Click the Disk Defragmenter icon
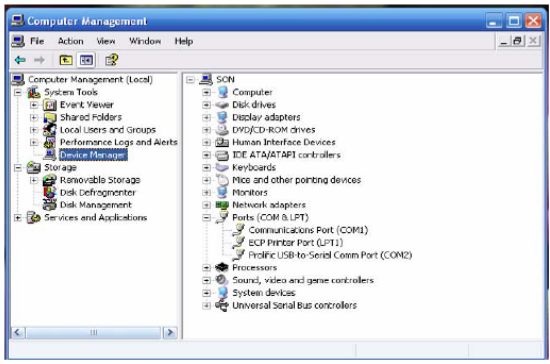Screen dimensions: 550x364 click(x=49, y=192)
